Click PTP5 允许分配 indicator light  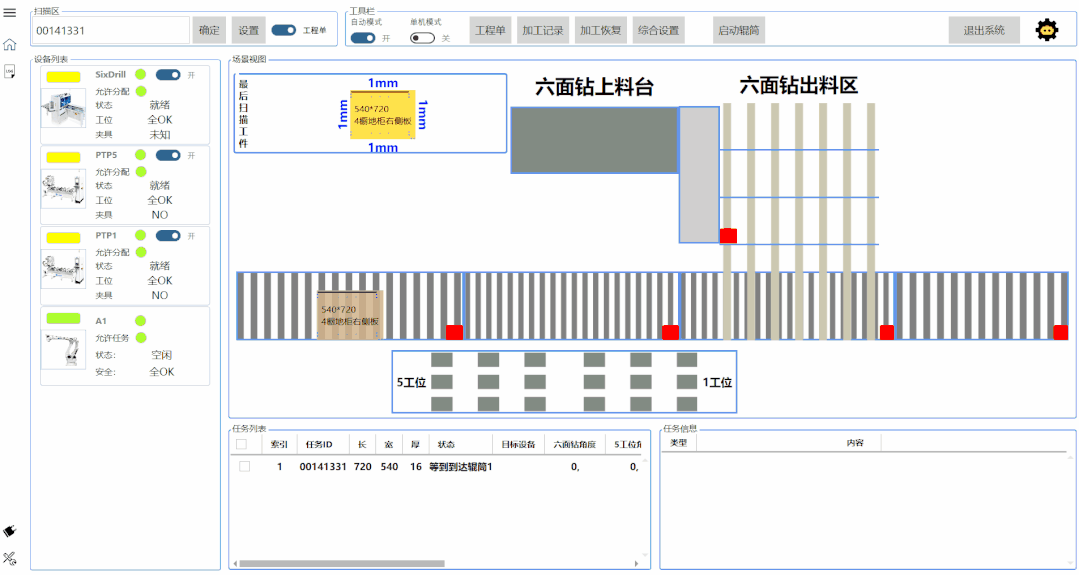140,171
